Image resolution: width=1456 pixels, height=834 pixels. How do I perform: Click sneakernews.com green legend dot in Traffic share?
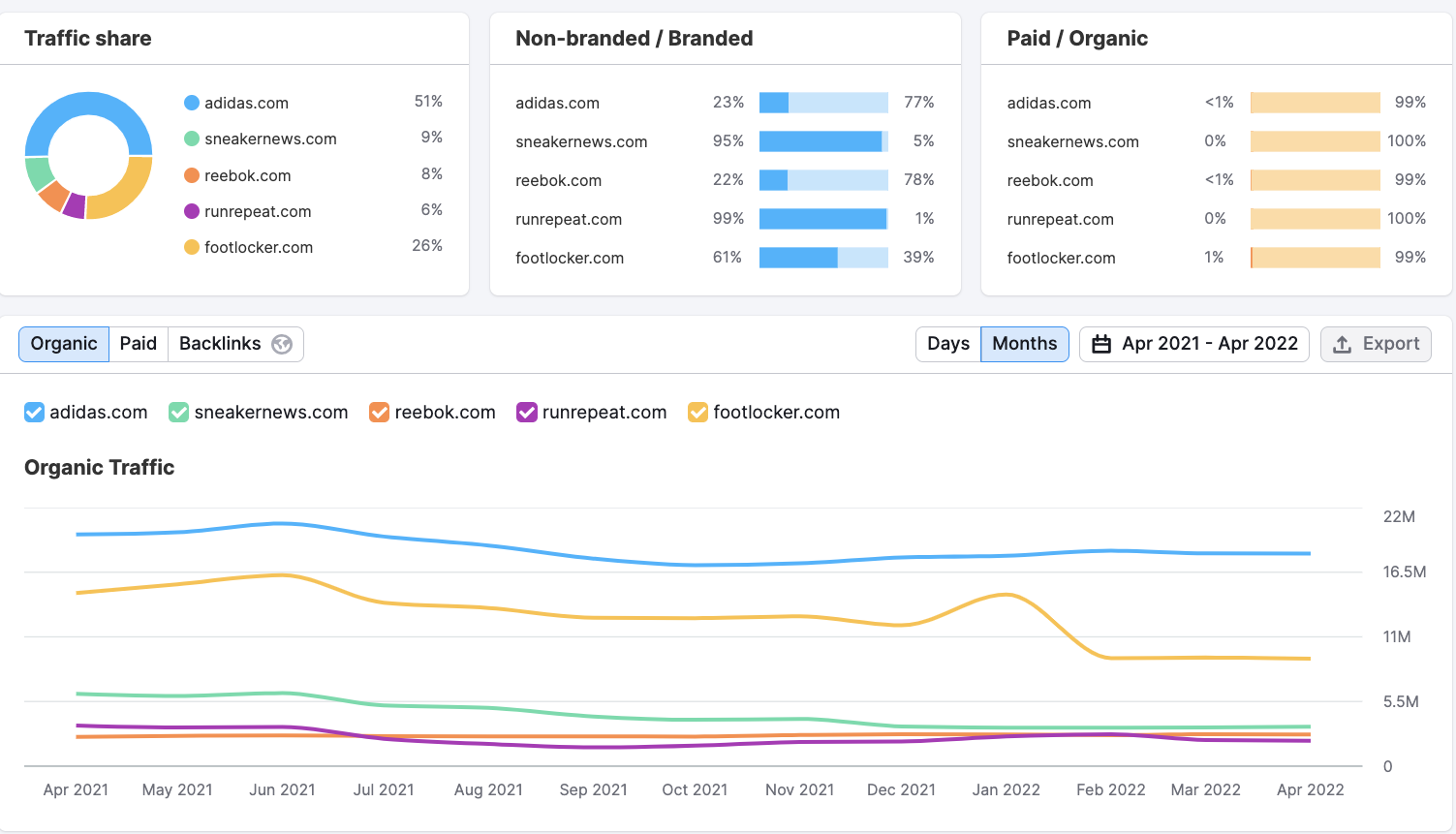[x=192, y=139]
